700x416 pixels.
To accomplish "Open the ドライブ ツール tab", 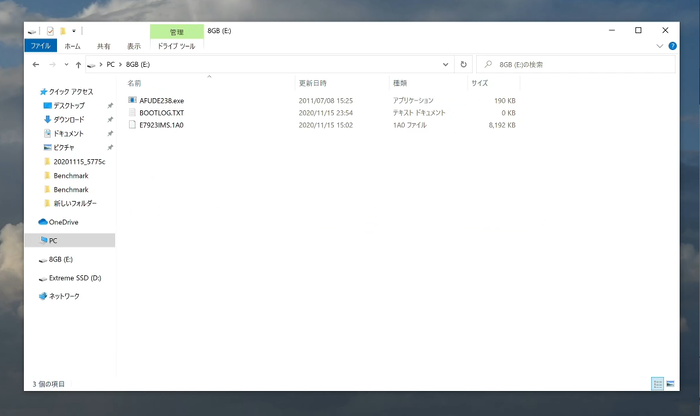I will [x=176, y=46].
